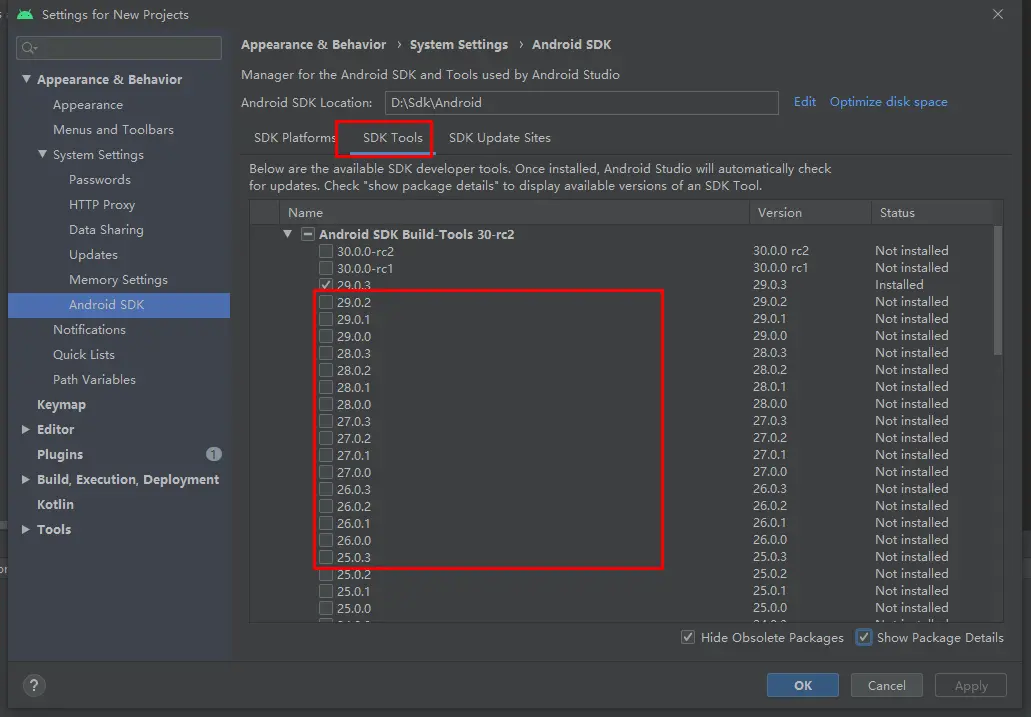
Task: Click the settings search input field
Action: [119, 48]
